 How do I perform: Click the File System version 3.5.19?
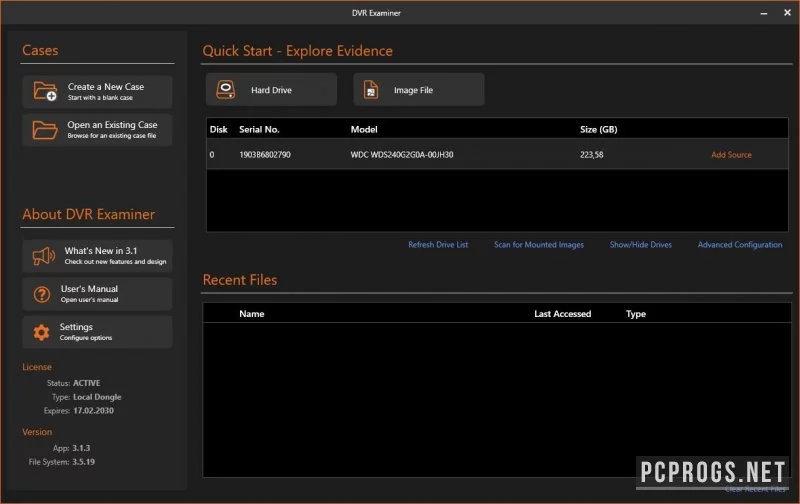point(83,462)
